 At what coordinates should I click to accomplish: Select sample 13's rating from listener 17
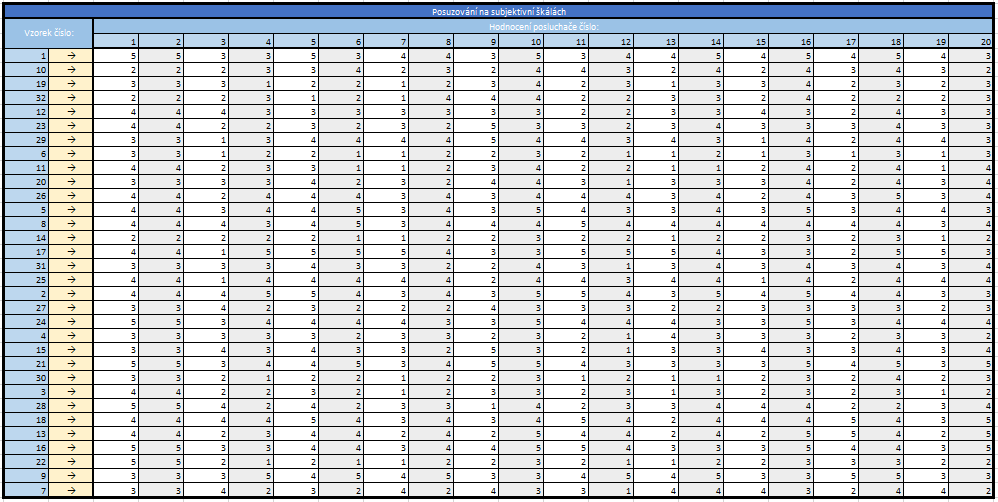[836, 434]
